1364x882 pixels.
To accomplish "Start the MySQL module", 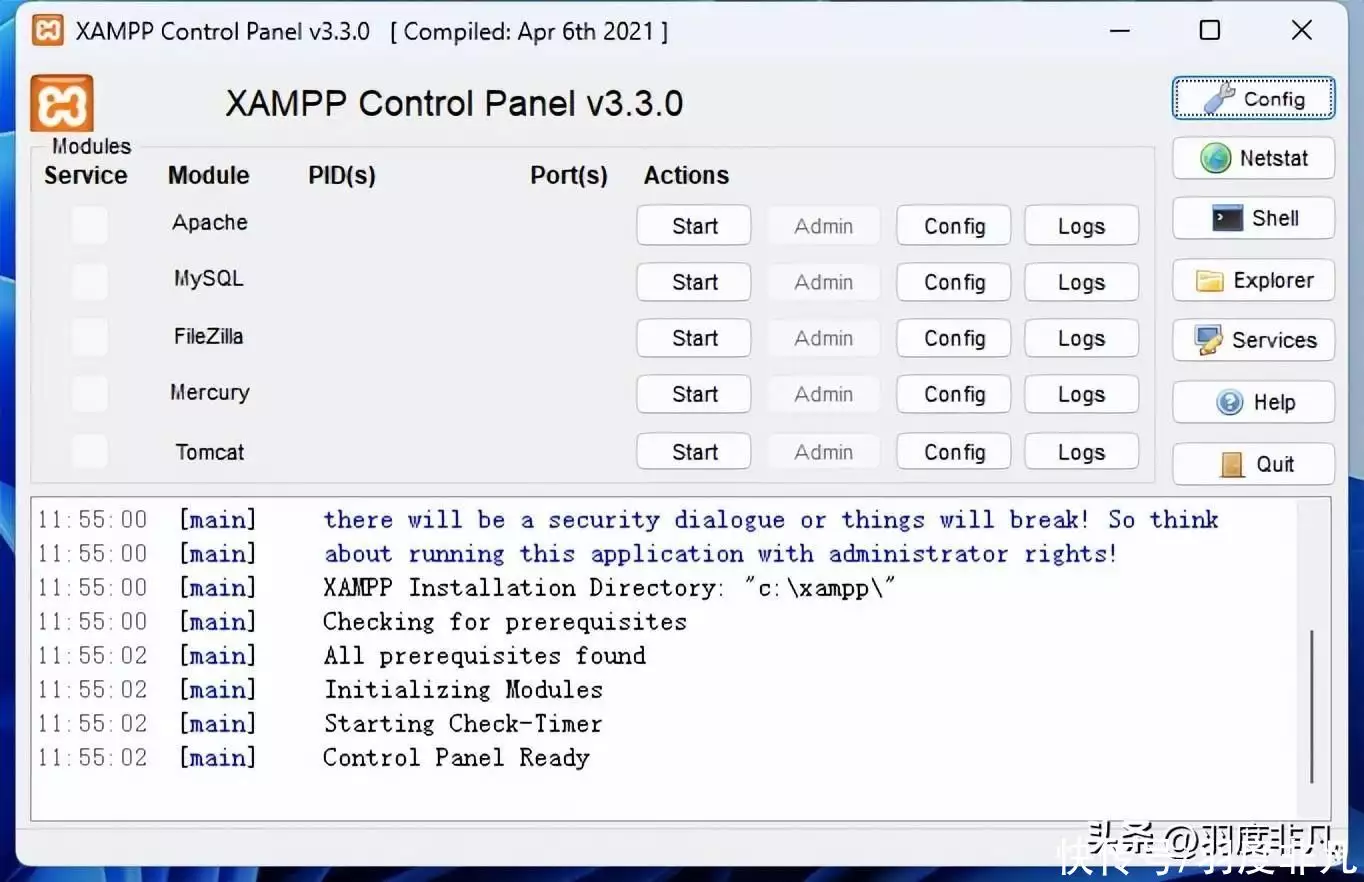I will (694, 282).
